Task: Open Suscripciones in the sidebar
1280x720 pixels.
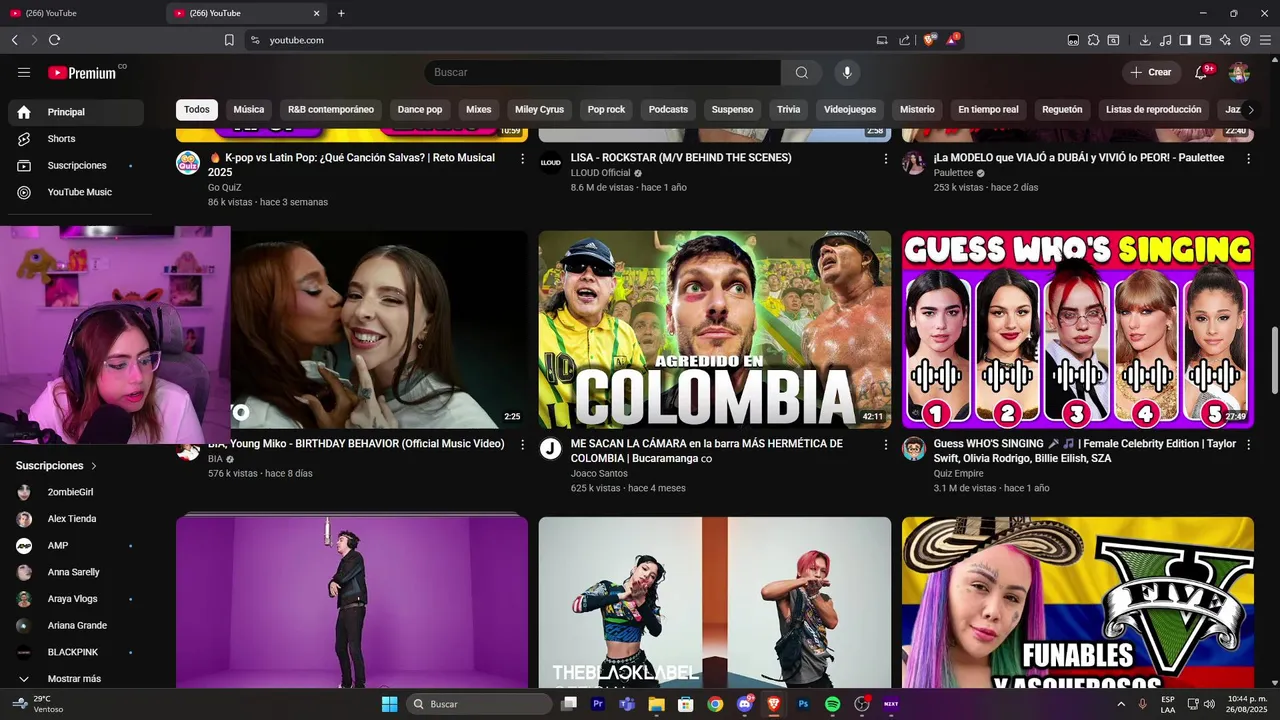Action: [x=76, y=165]
